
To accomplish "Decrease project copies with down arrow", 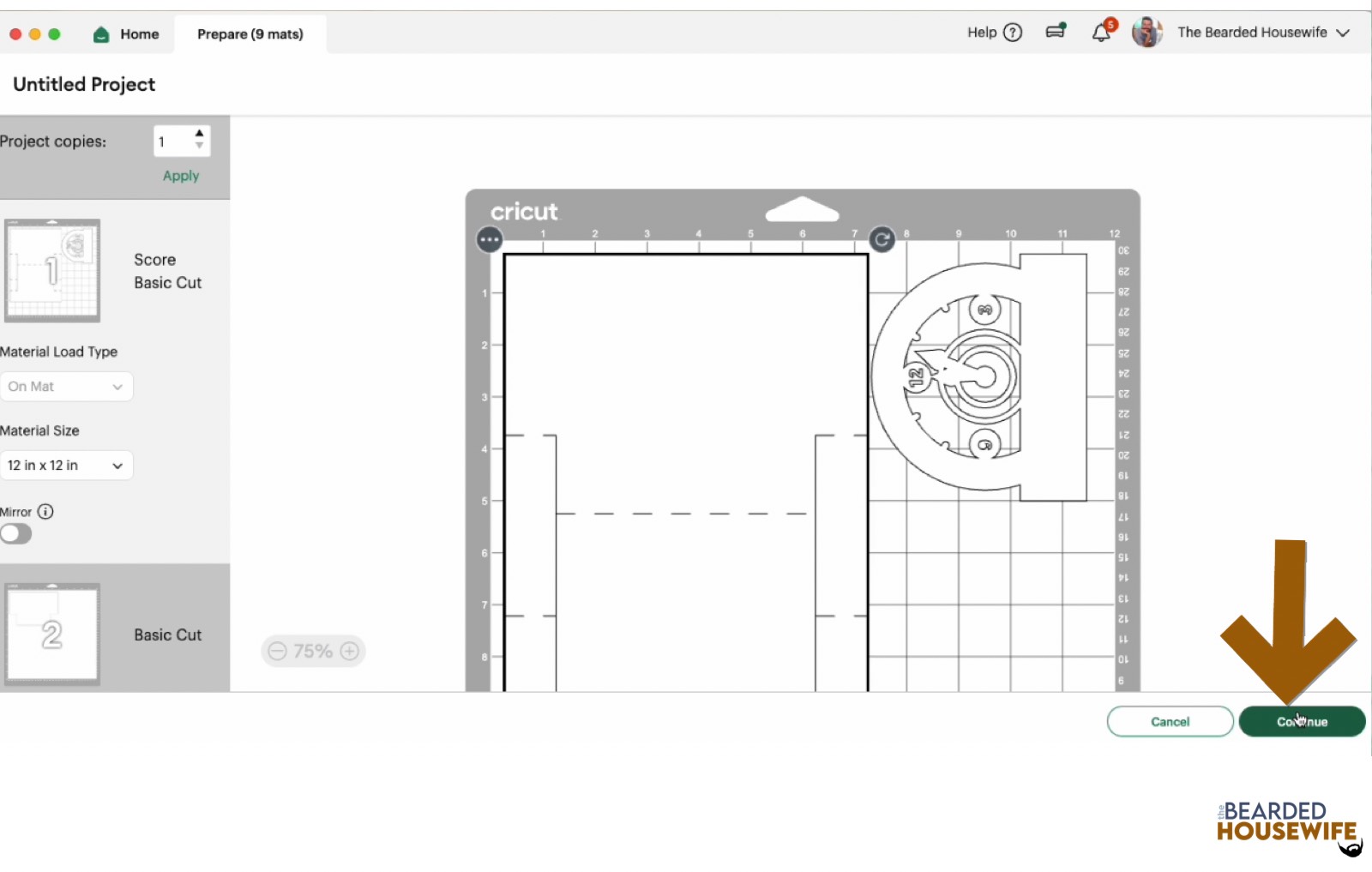I will (x=199, y=147).
